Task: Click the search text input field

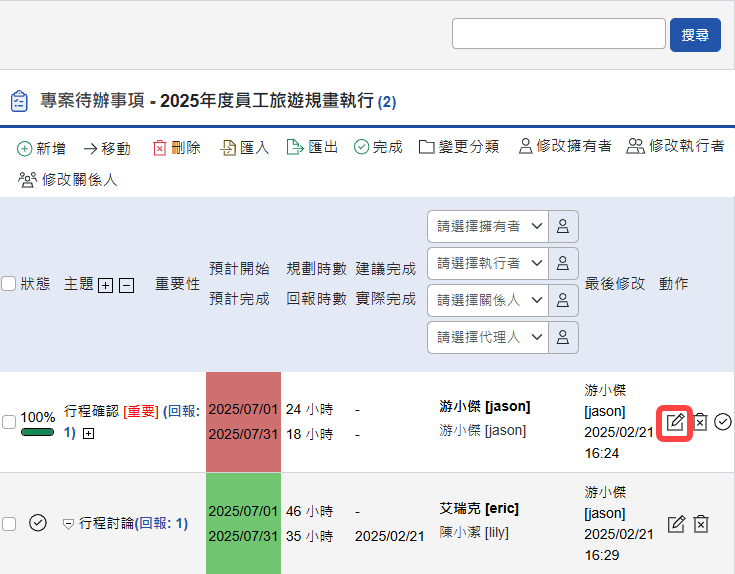Action: [x=558, y=34]
